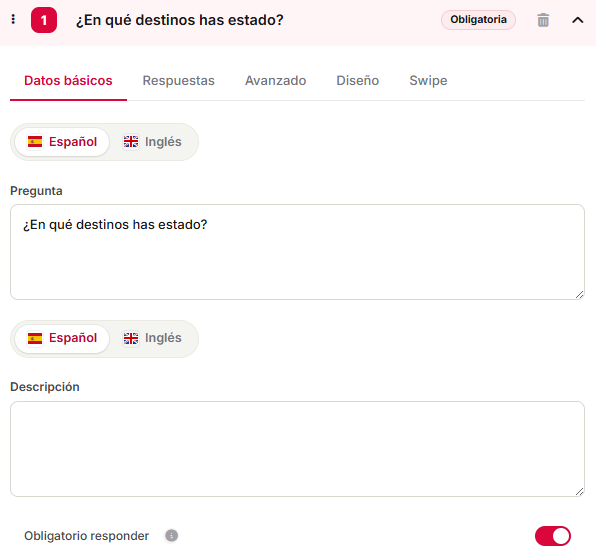
Task: Click into the Pregunta text area
Action: point(297,252)
